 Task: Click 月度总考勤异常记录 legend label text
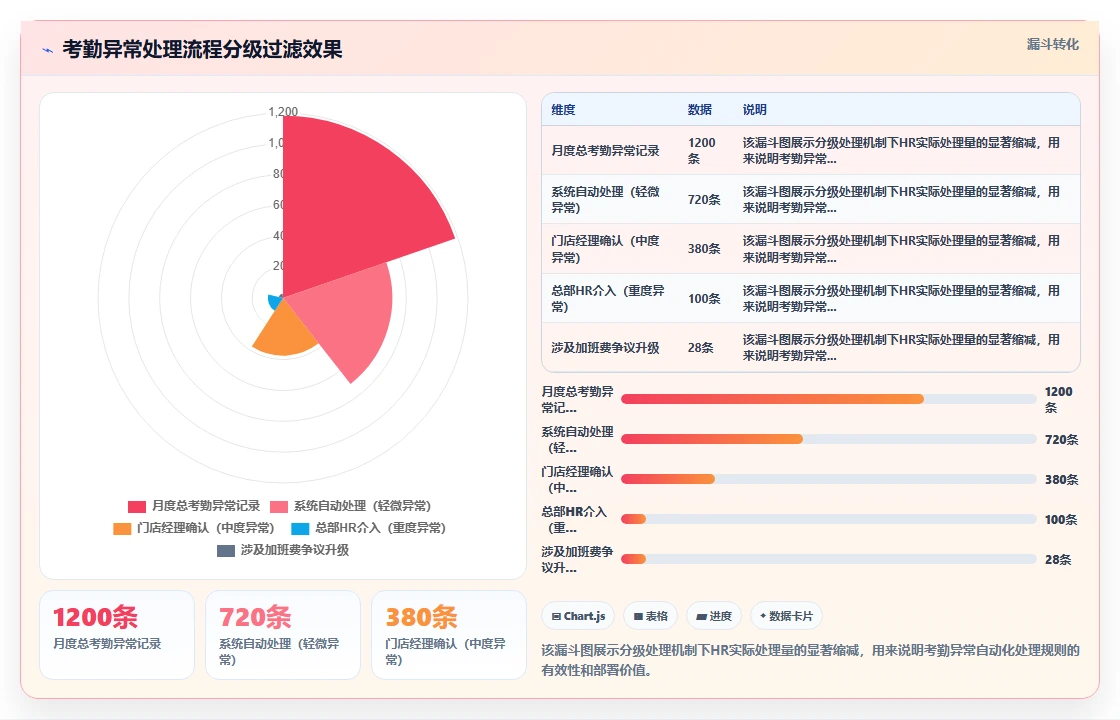point(206,506)
